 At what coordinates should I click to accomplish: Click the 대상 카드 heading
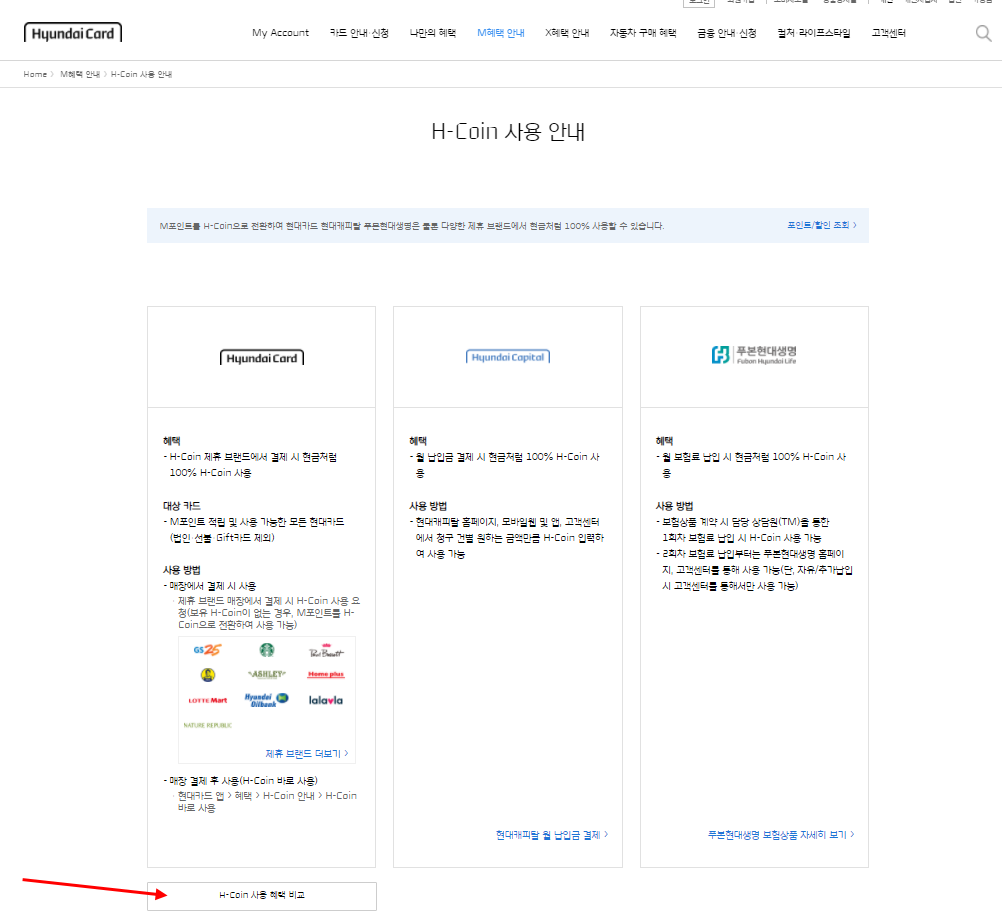[181, 506]
